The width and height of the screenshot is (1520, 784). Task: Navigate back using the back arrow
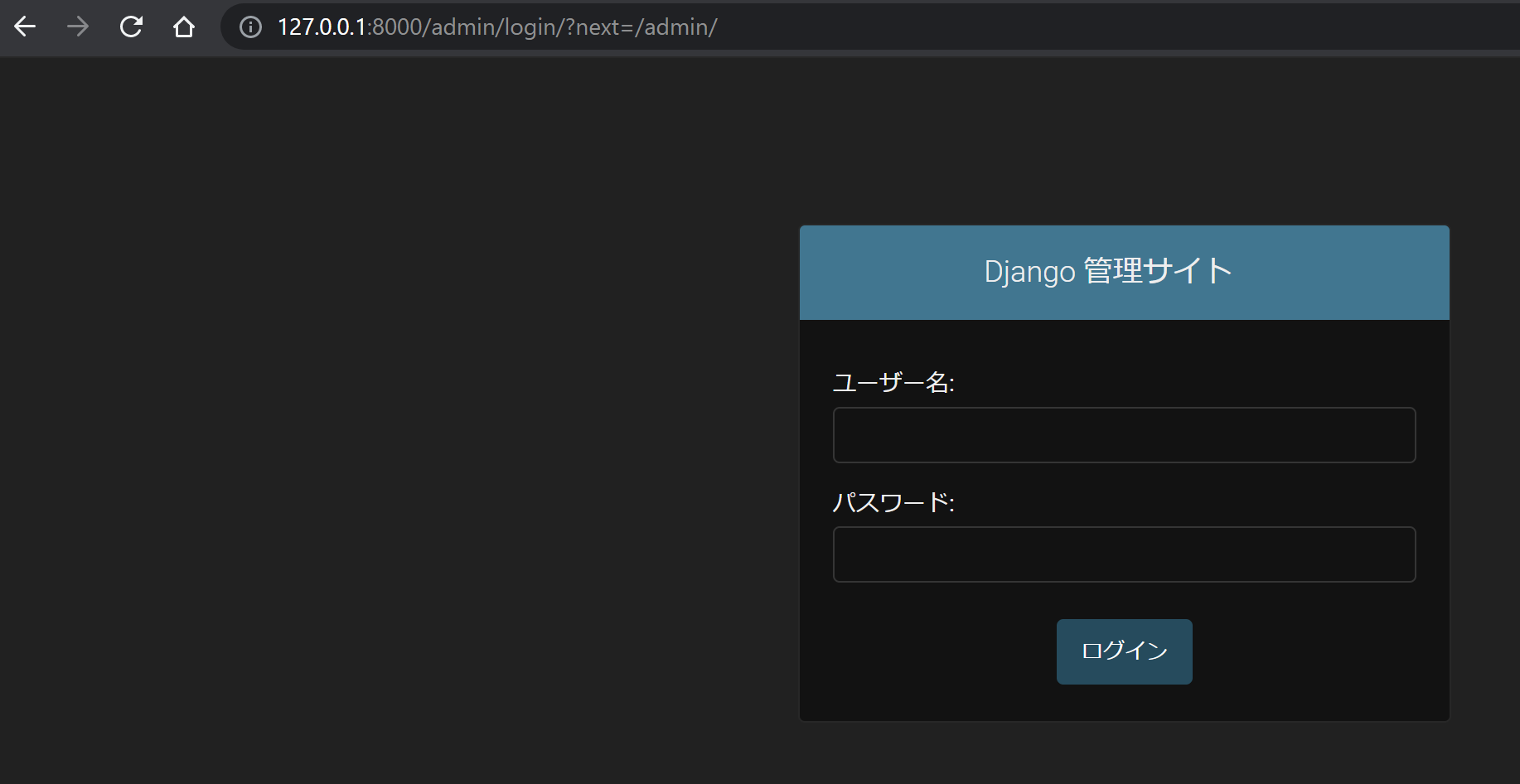25,27
